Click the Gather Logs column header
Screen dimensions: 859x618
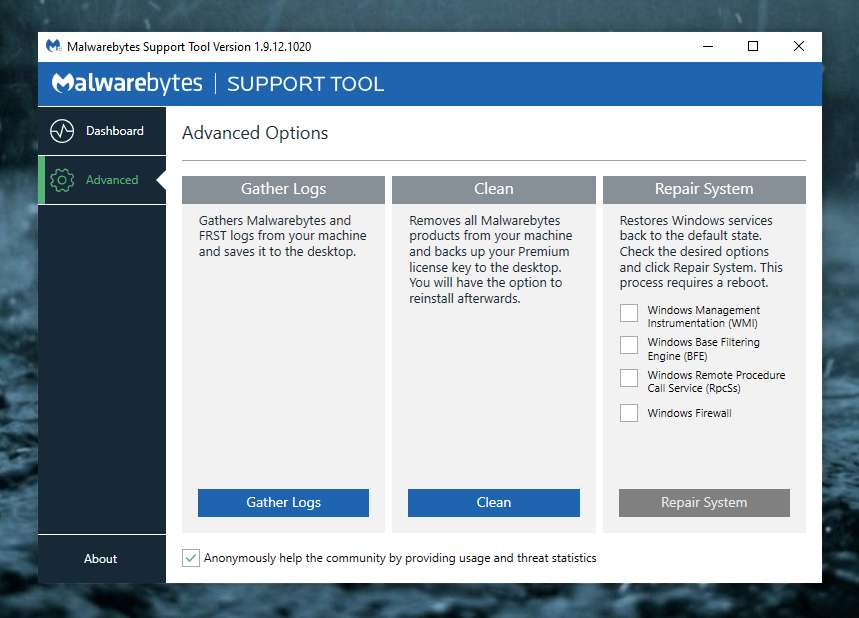point(283,189)
